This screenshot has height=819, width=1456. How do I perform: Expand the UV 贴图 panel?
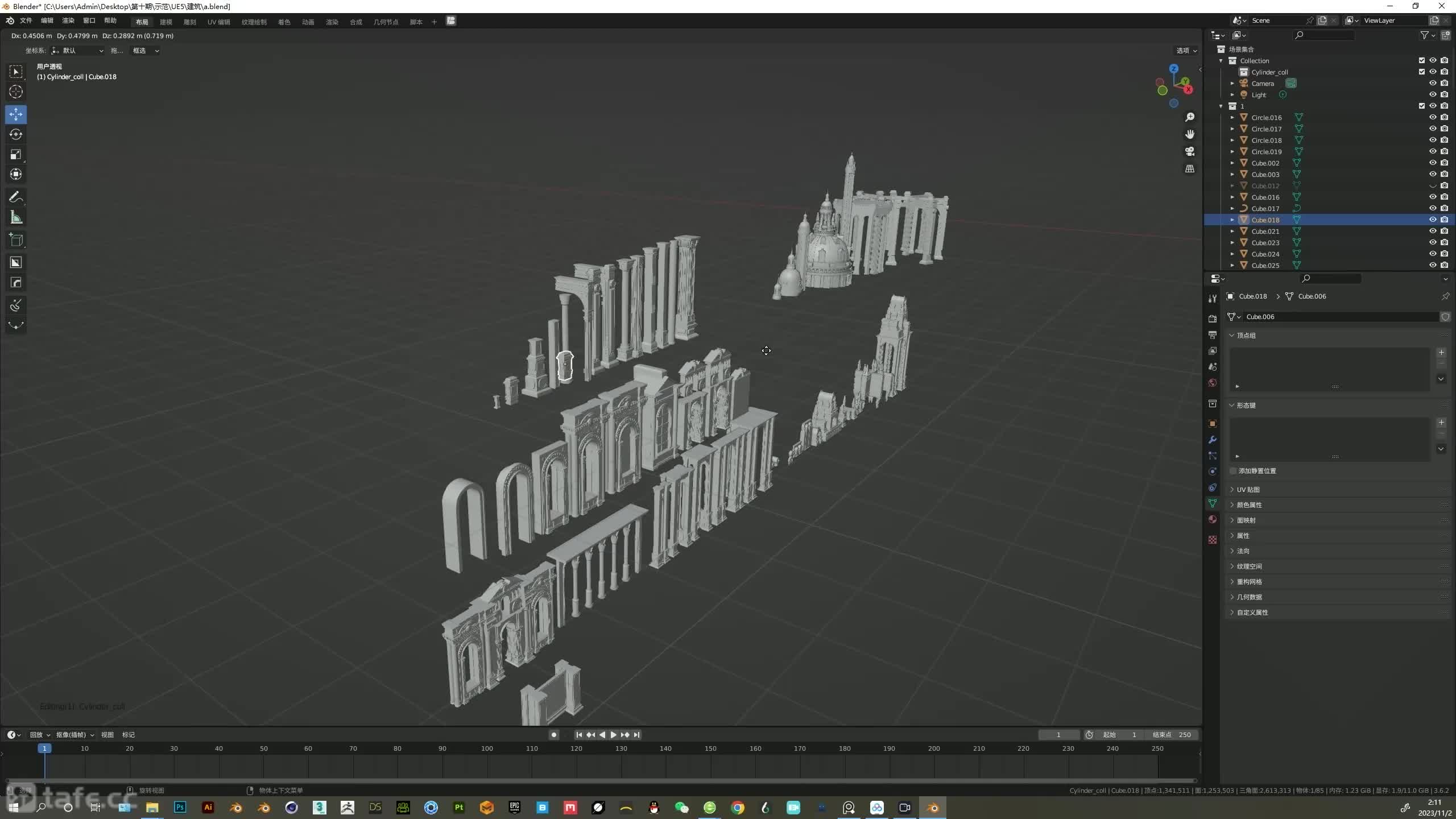(x=1248, y=490)
